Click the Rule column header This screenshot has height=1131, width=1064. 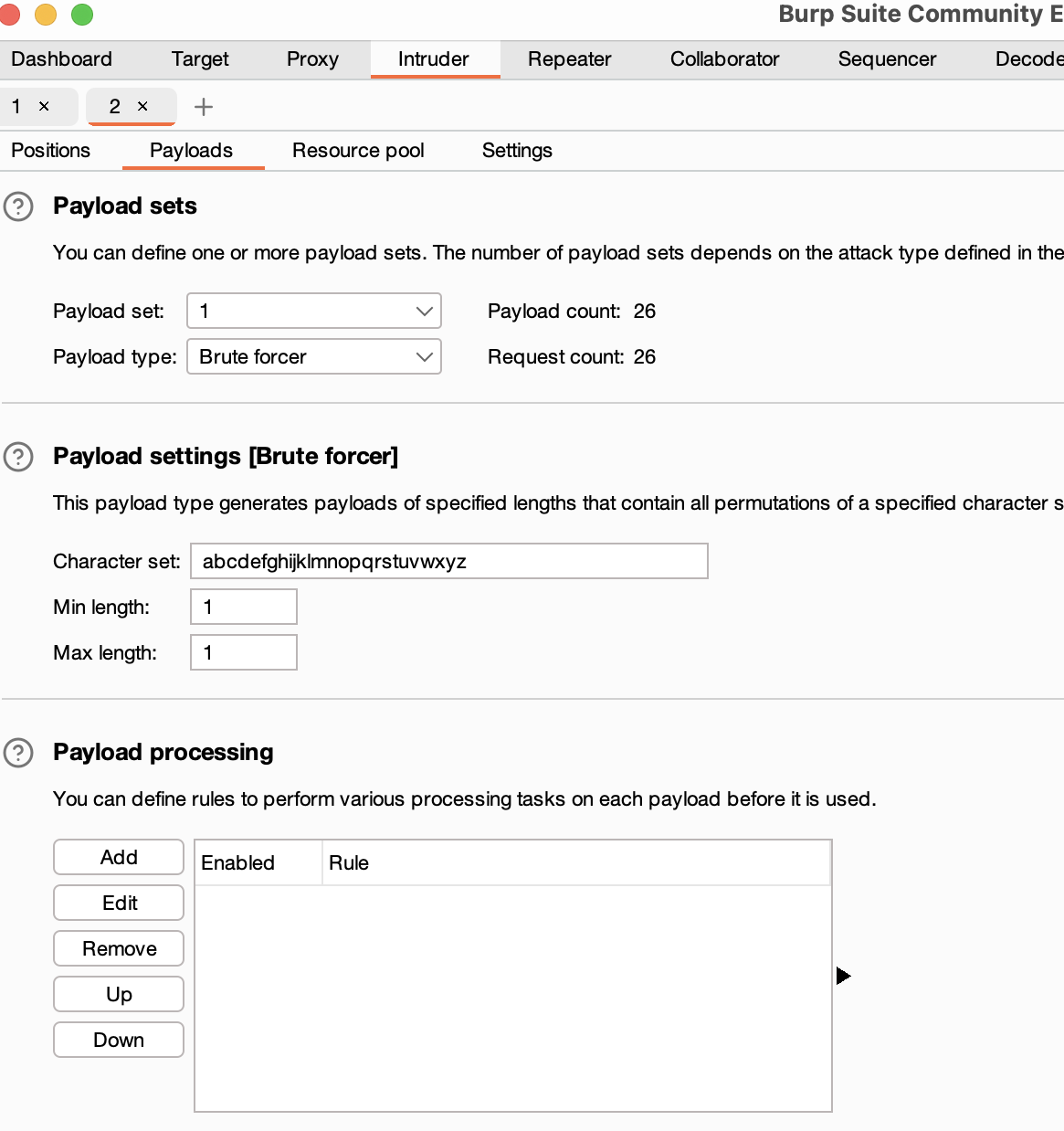click(x=576, y=862)
